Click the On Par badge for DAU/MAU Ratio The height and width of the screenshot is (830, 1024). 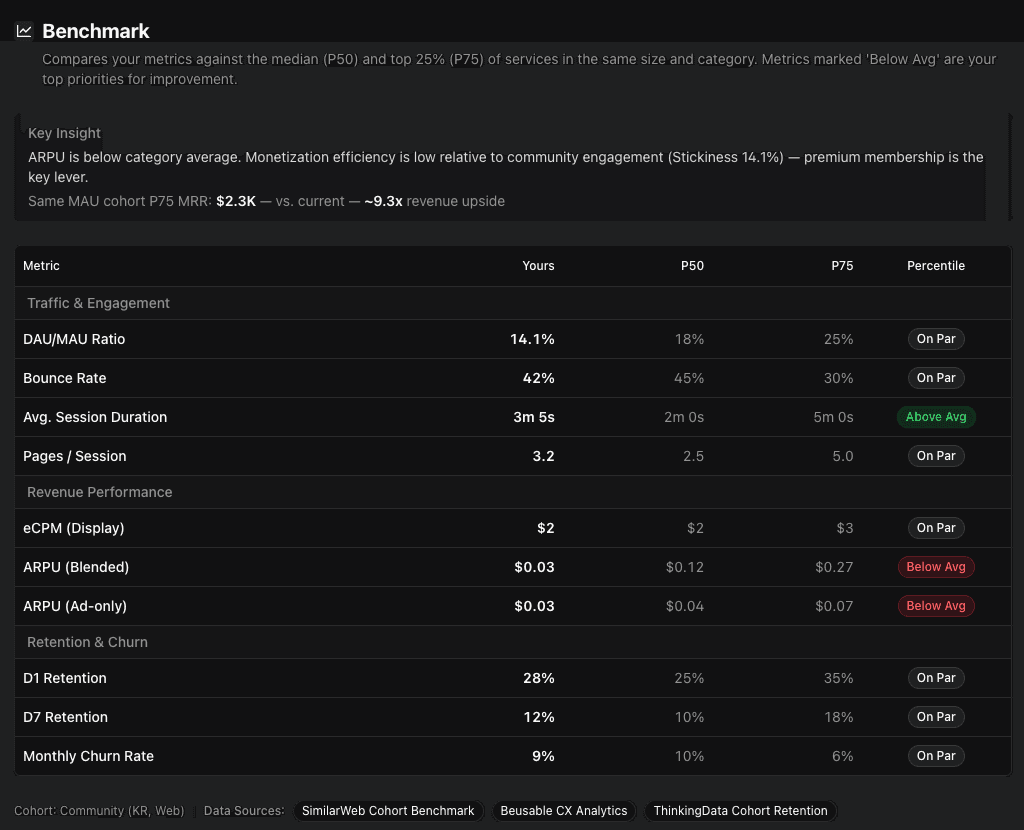pyautogui.click(x=936, y=339)
